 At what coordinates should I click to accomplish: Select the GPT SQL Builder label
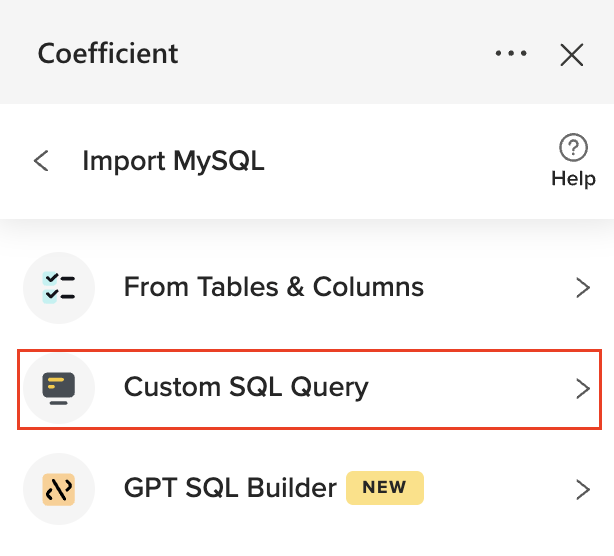[x=230, y=489]
